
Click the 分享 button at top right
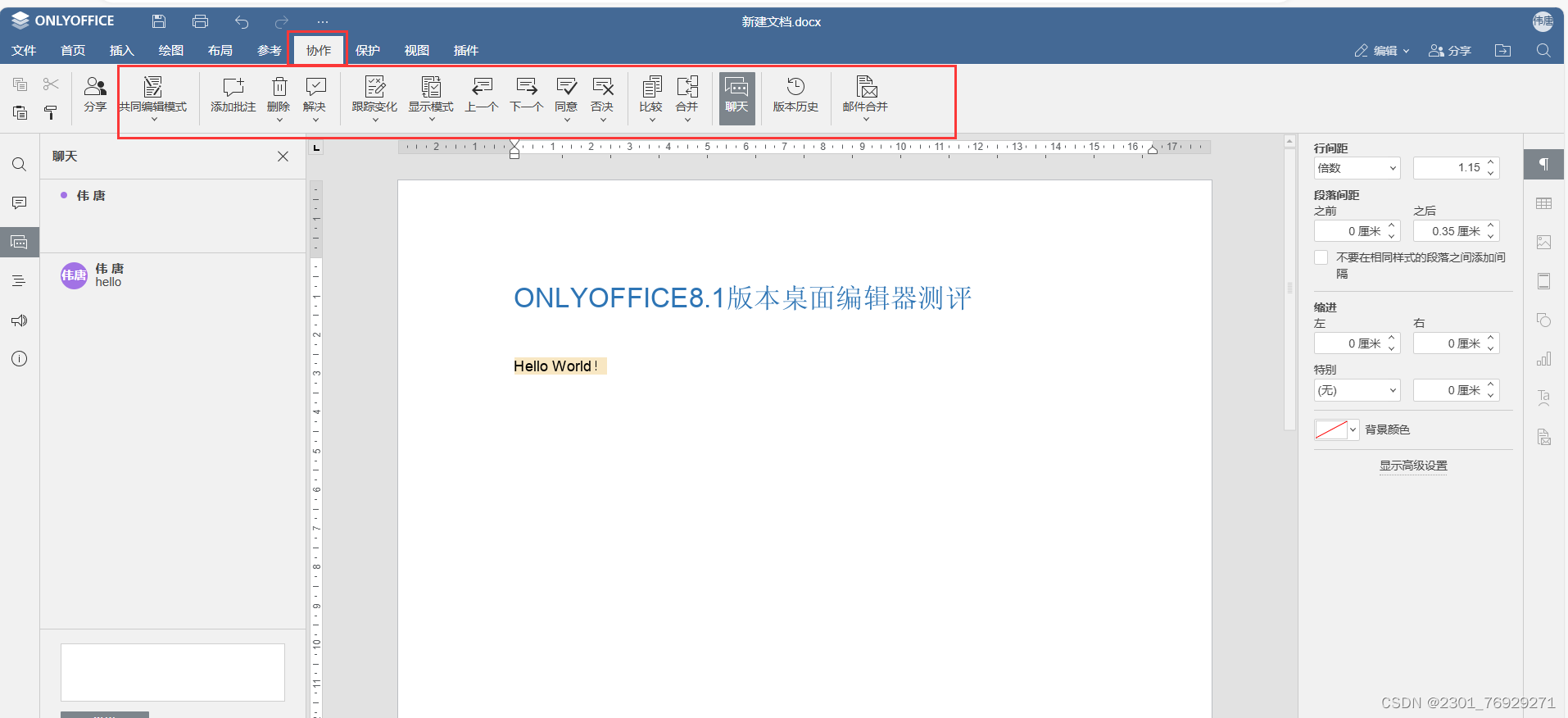[x=1450, y=51]
